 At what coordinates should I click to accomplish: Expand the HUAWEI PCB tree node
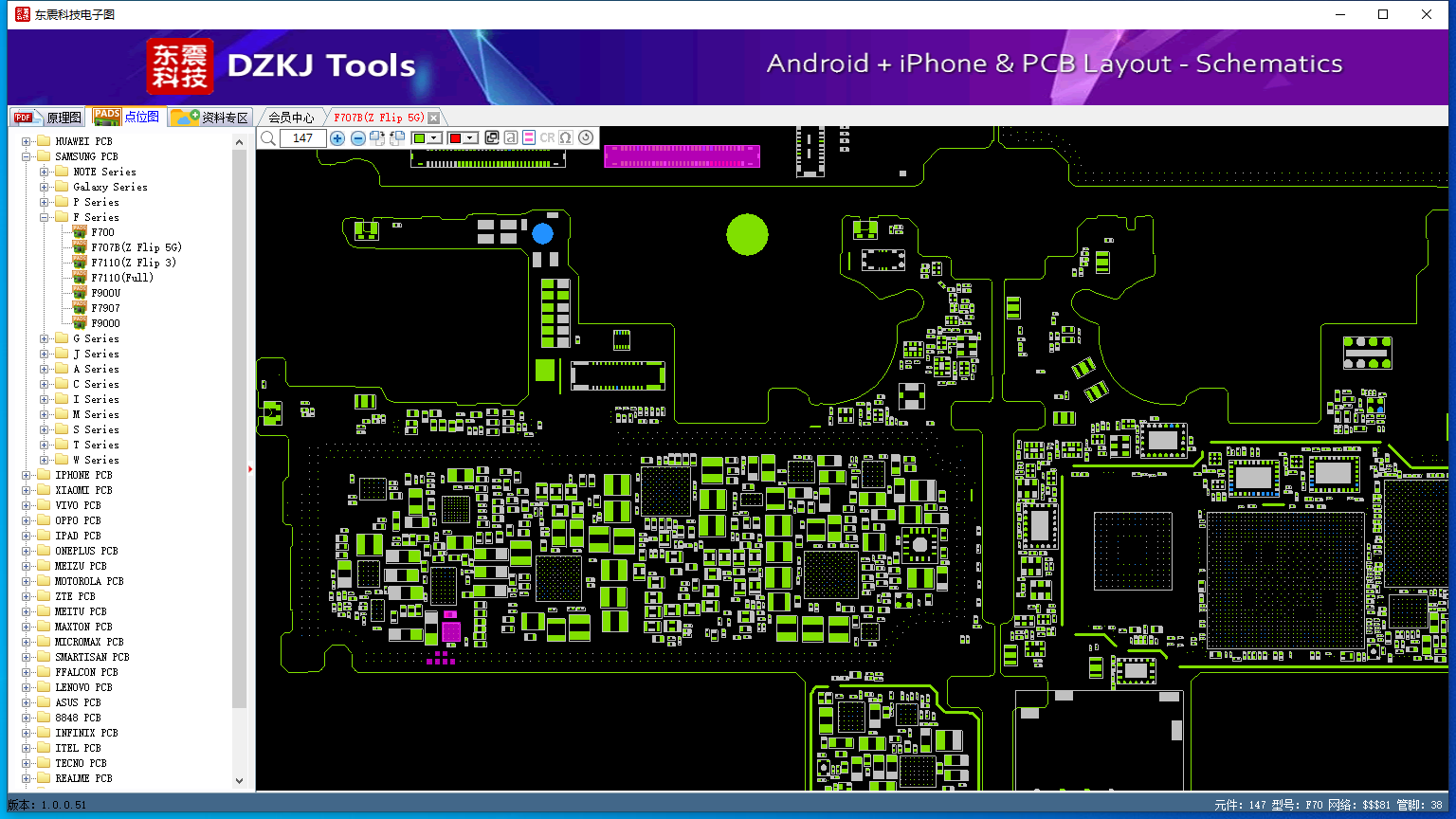tap(27, 142)
